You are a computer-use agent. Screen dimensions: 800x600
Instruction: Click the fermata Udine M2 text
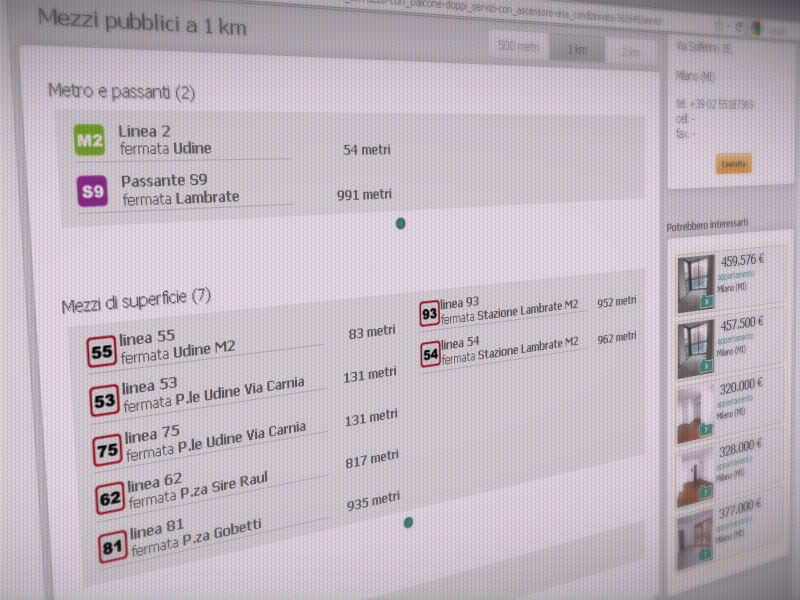click(x=178, y=352)
